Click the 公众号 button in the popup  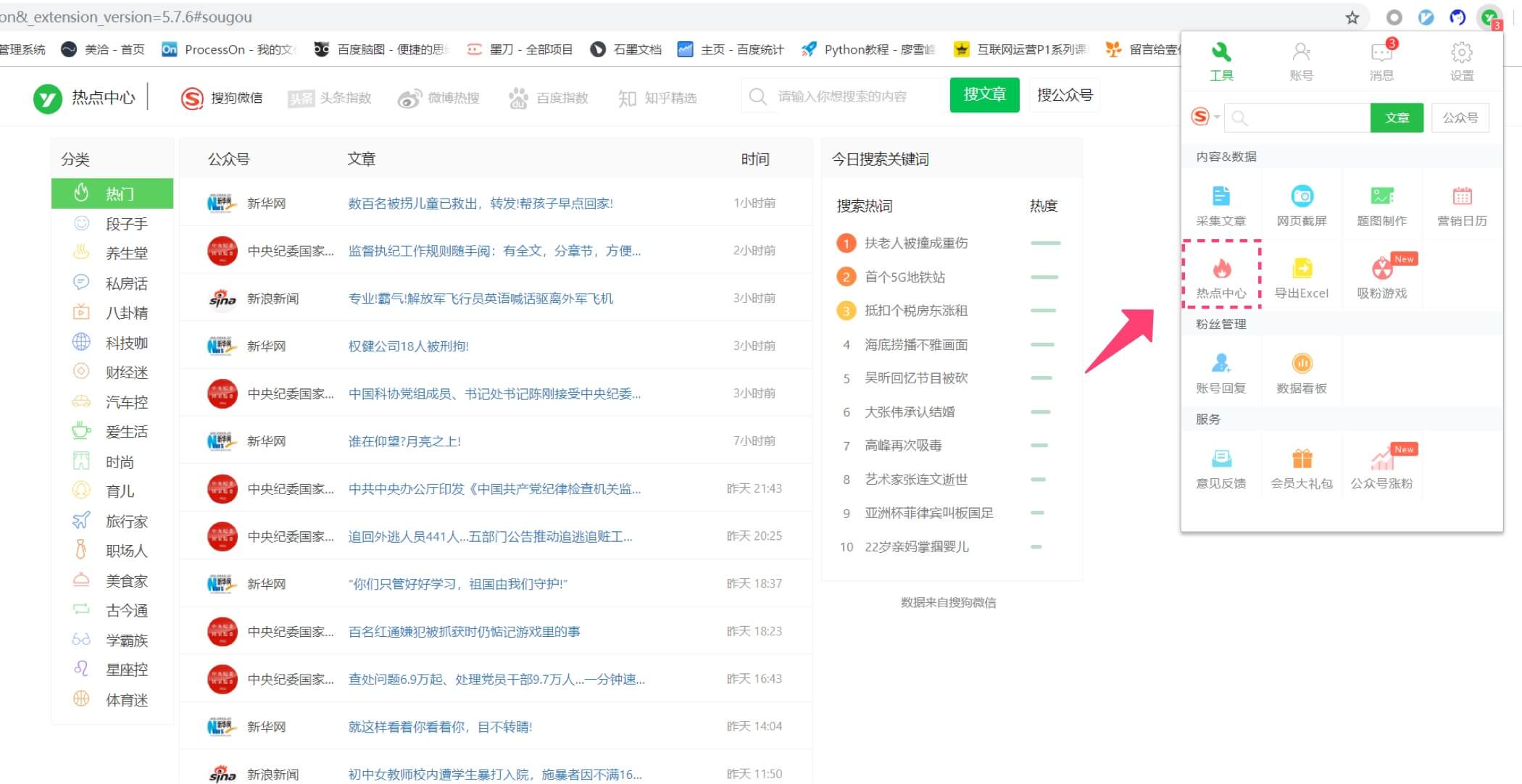[x=1460, y=117]
